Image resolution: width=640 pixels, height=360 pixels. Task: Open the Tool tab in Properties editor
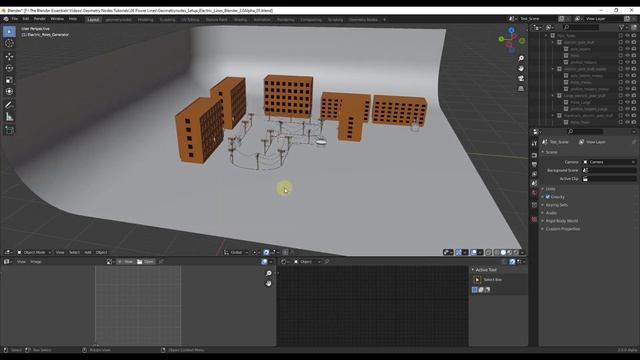[534, 144]
